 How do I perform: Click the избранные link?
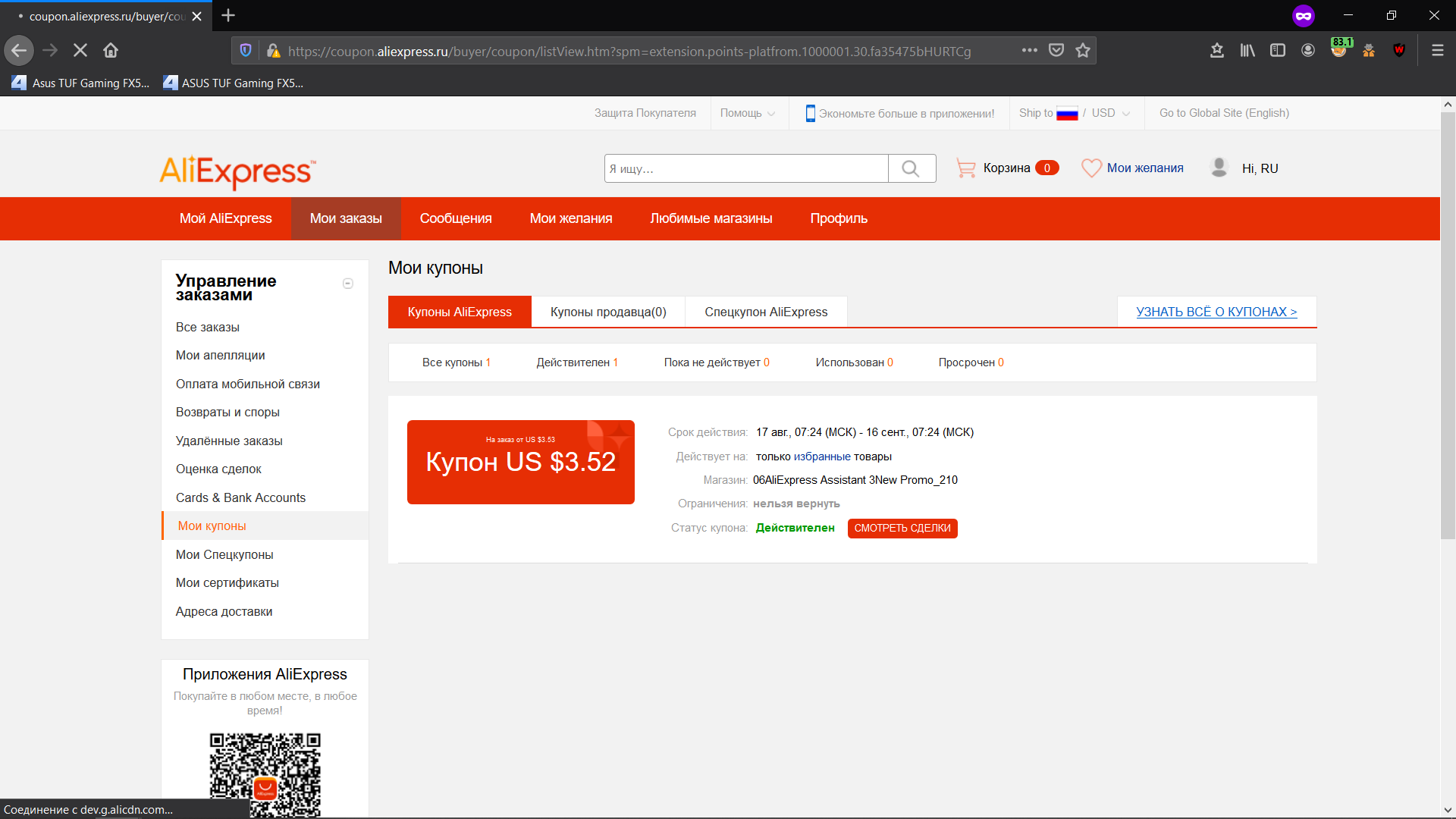pos(822,457)
